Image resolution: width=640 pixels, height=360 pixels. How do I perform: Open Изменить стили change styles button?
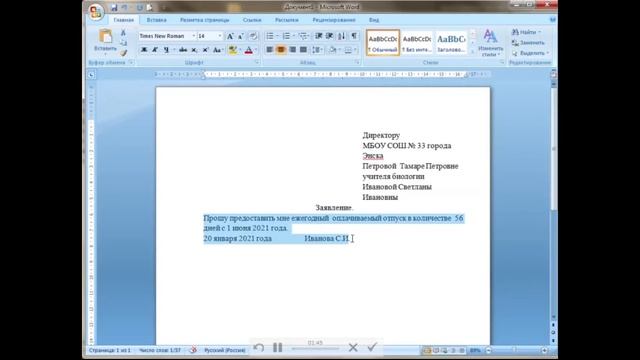490,43
